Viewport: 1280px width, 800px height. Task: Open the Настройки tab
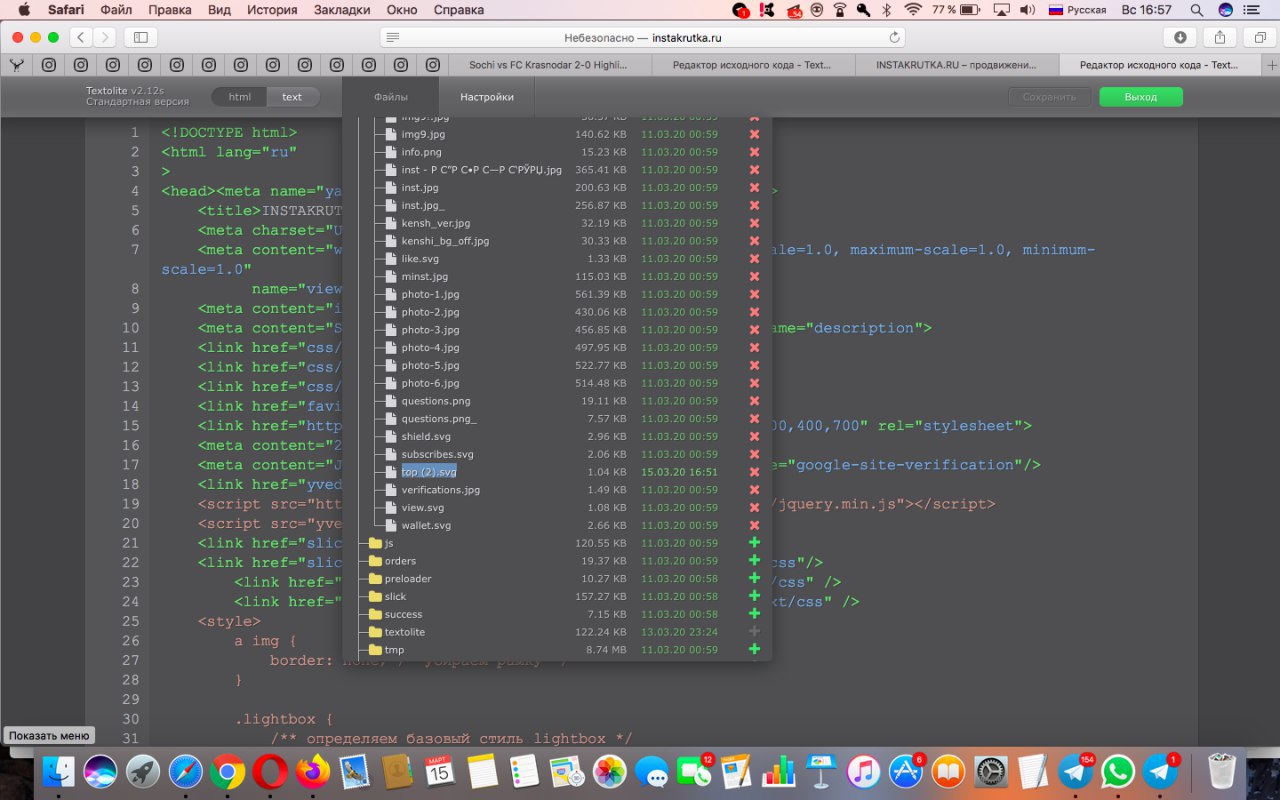(487, 97)
